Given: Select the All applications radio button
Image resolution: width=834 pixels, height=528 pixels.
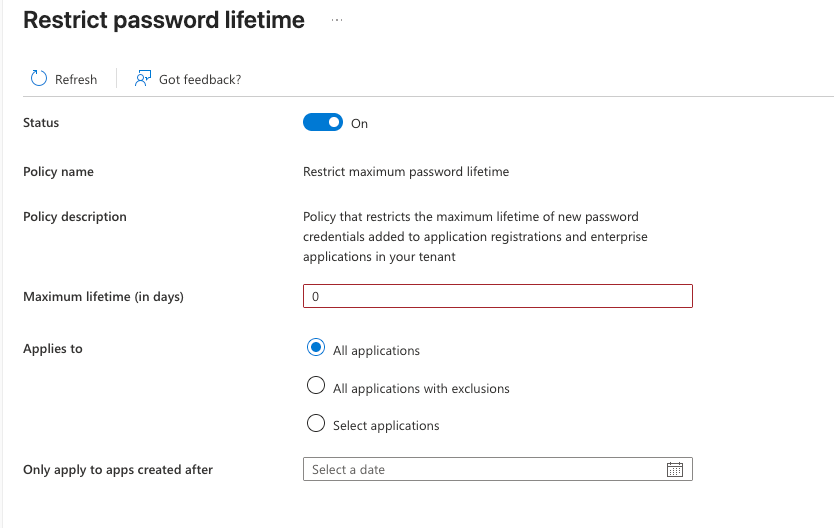Looking at the screenshot, I should coord(316,347).
